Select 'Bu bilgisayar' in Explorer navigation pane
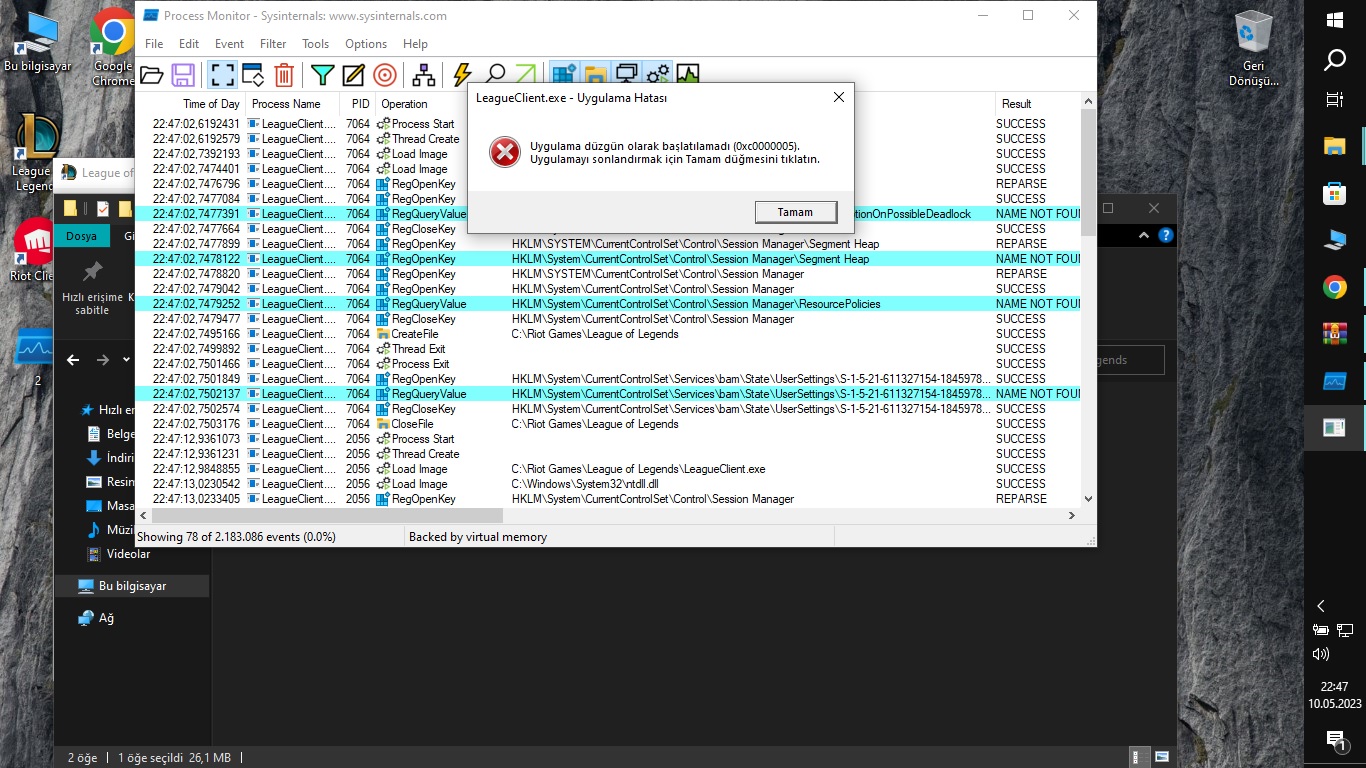Viewport: 1366px width, 768px height. (x=132, y=586)
